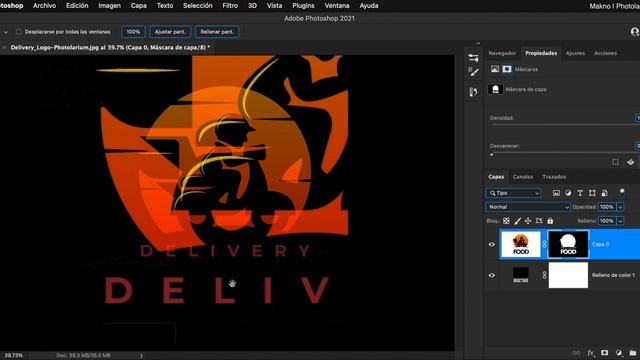Open the Ventana menu
640x360 pixels.
(337, 6)
